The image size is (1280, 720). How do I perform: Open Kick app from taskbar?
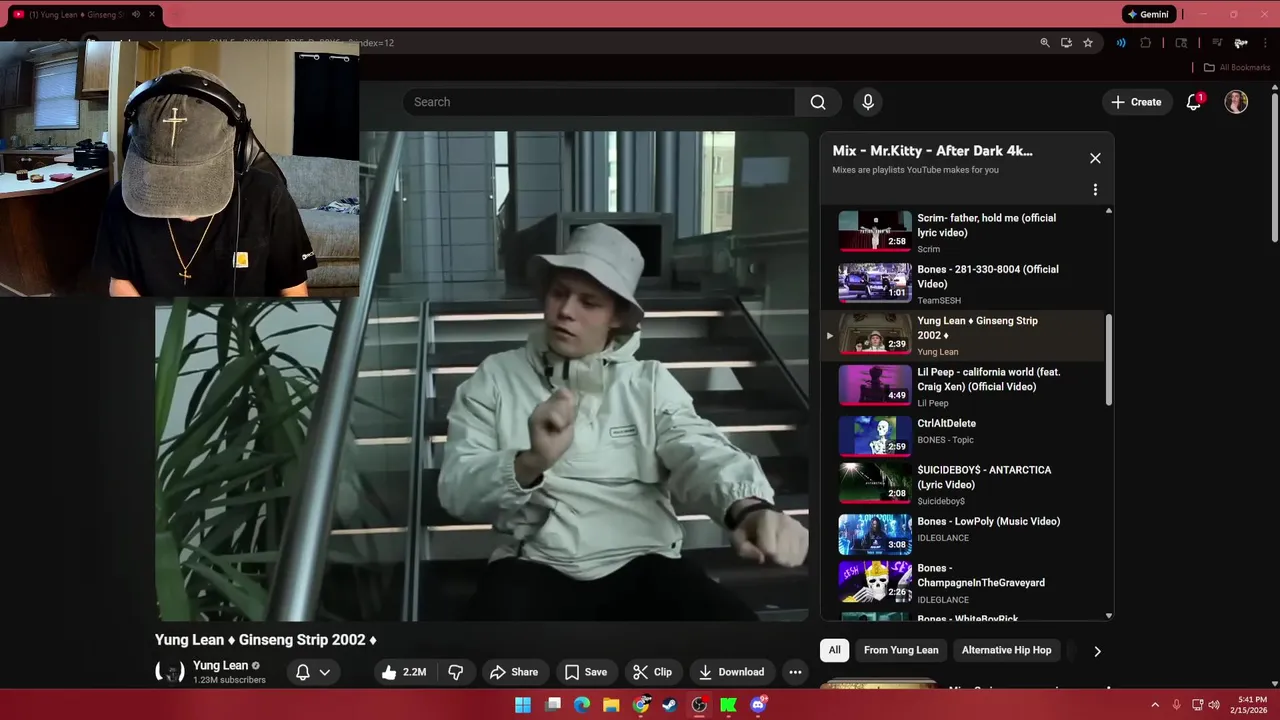pyautogui.click(x=729, y=705)
